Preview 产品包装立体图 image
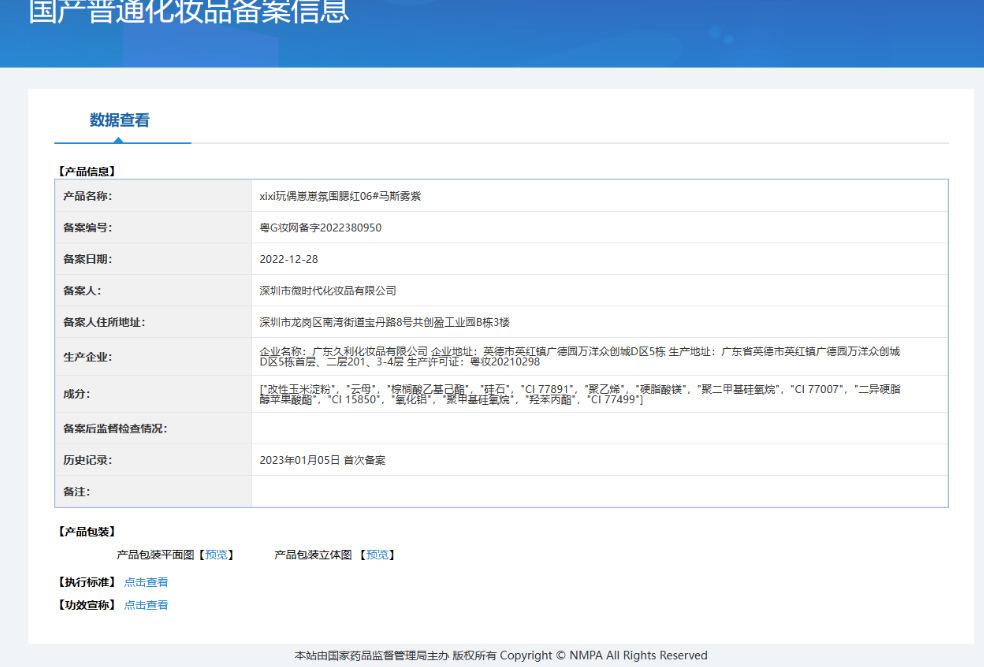This screenshot has height=667, width=984. click(377, 555)
